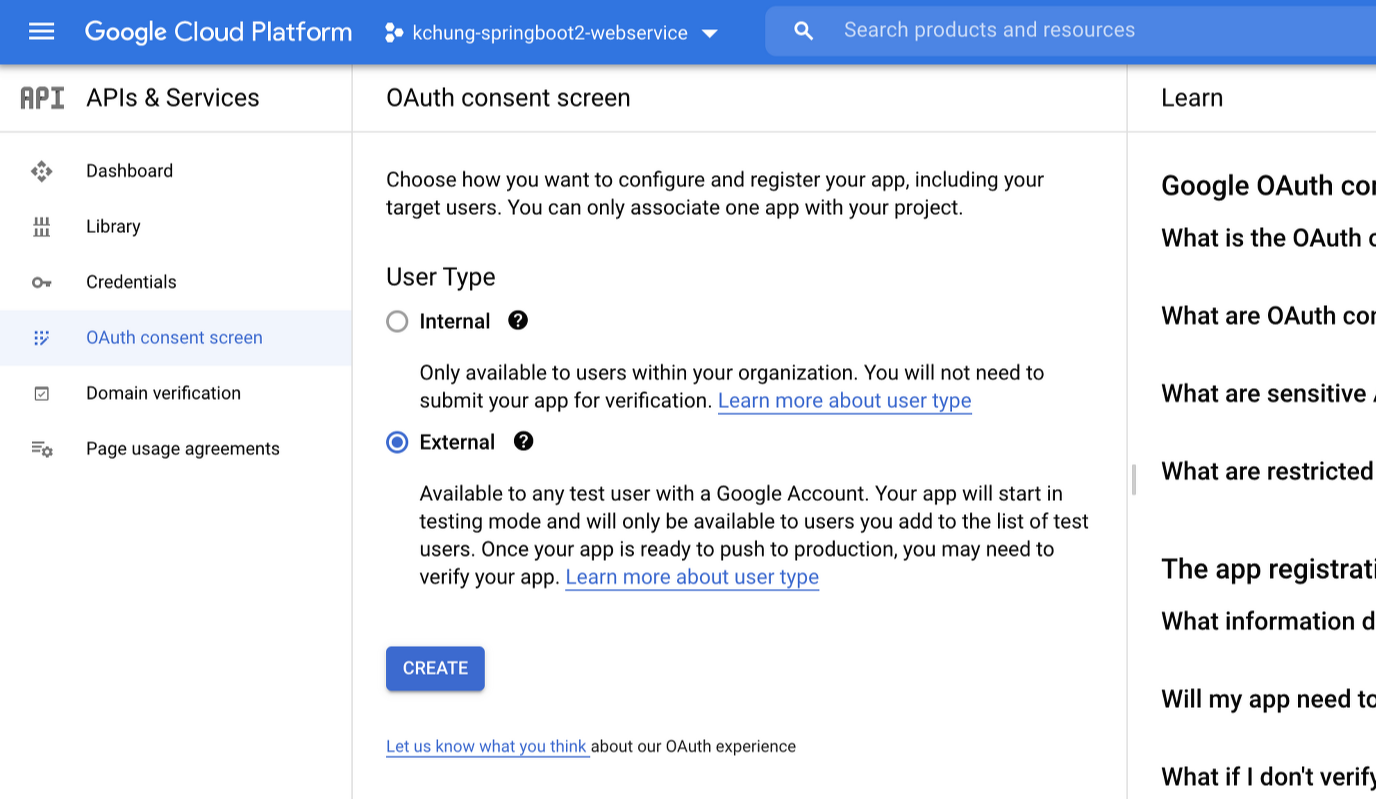
Task: Open help tooltip next to Internal
Action: point(518,320)
